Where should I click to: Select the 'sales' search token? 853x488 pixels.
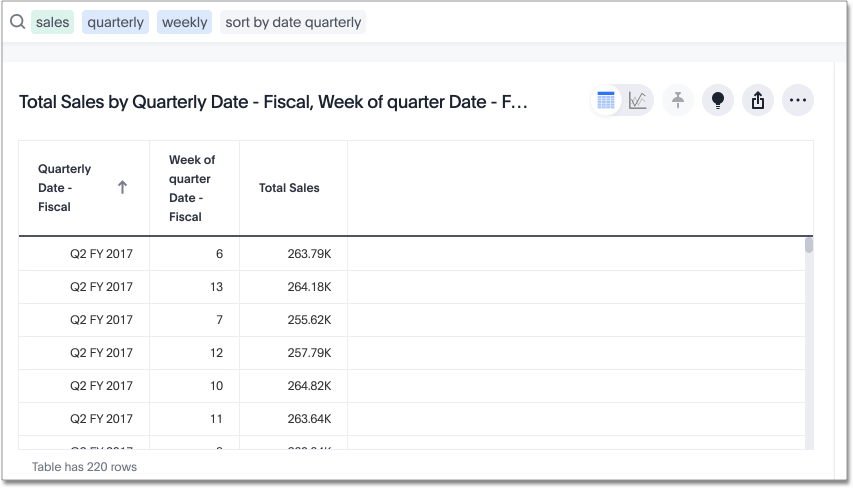point(52,22)
